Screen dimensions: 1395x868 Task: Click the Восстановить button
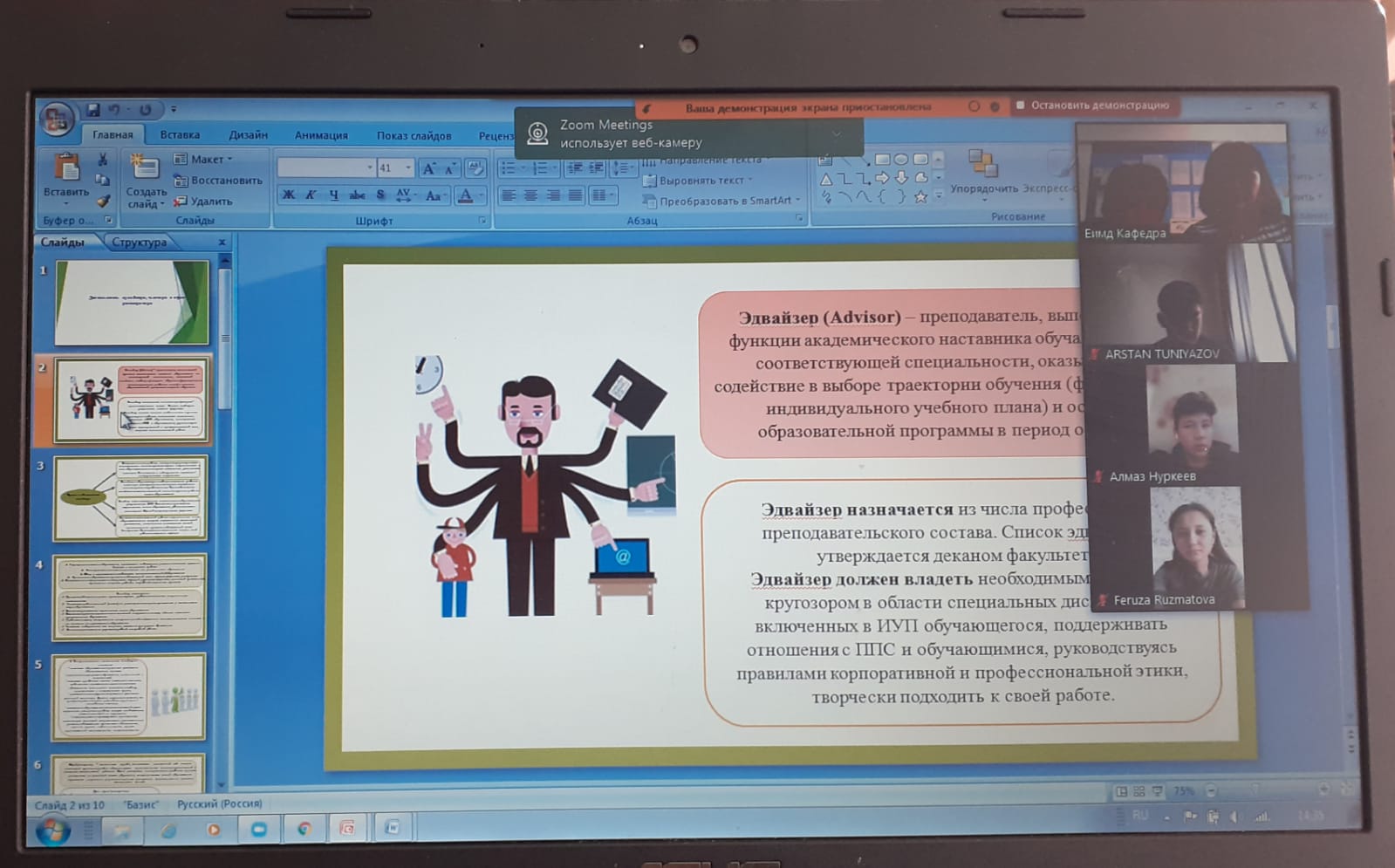[x=218, y=181]
